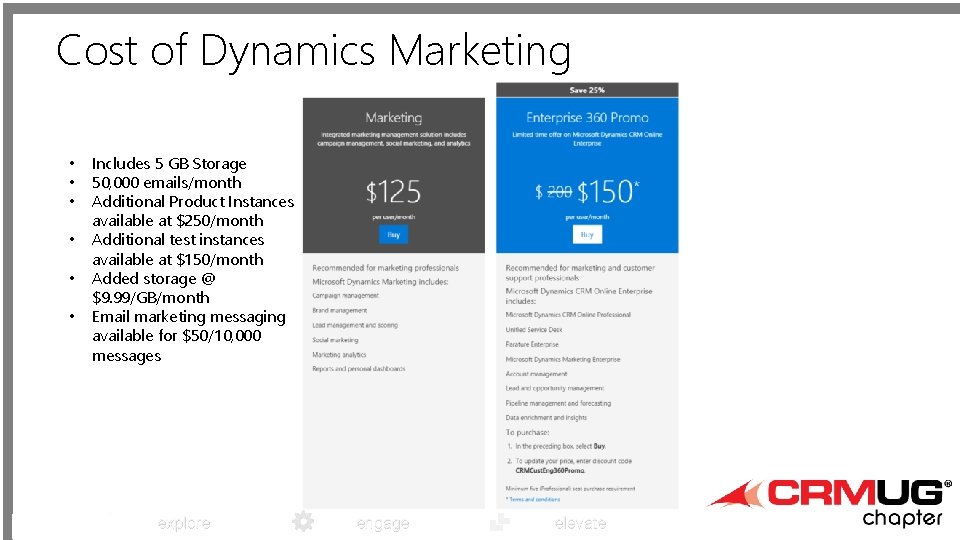This screenshot has height=540, width=960.
Task: Click the explore footer text
Action: [x=184, y=523]
